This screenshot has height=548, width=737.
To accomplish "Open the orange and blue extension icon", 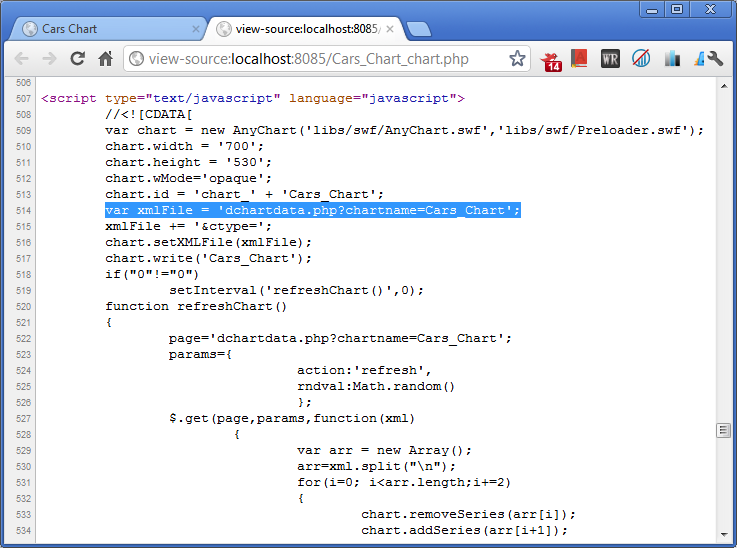I will (x=699, y=59).
